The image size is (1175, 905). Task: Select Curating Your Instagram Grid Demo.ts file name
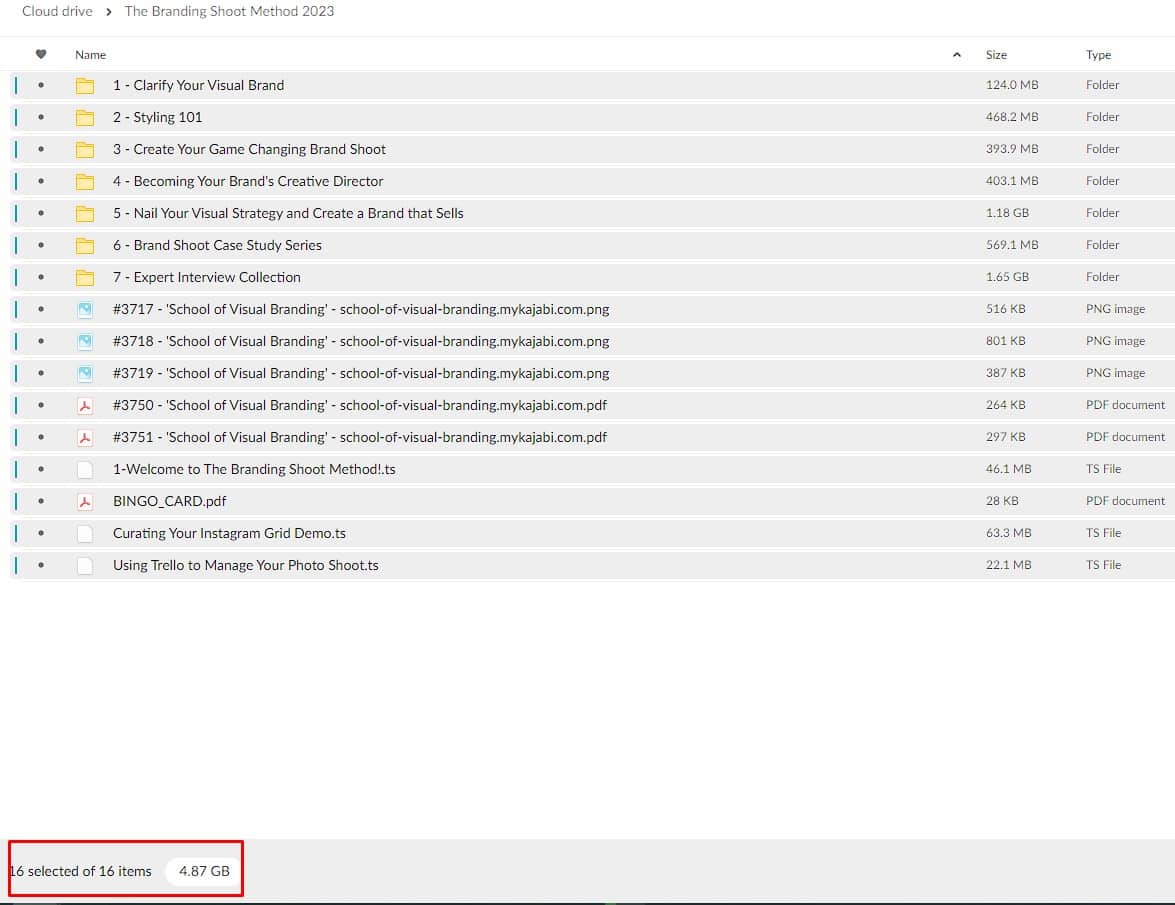coord(229,533)
